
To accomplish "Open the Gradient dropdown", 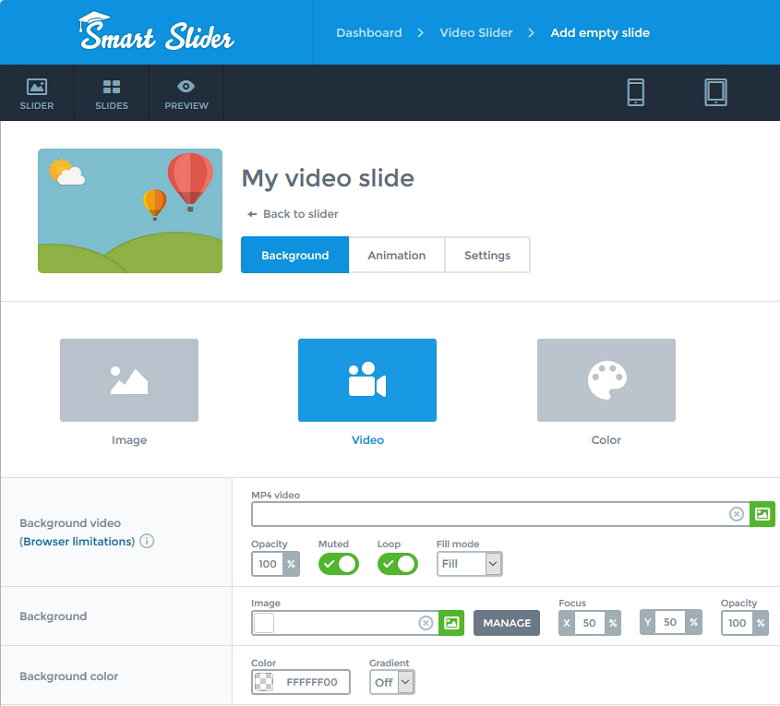I will [x=392, y=682].
